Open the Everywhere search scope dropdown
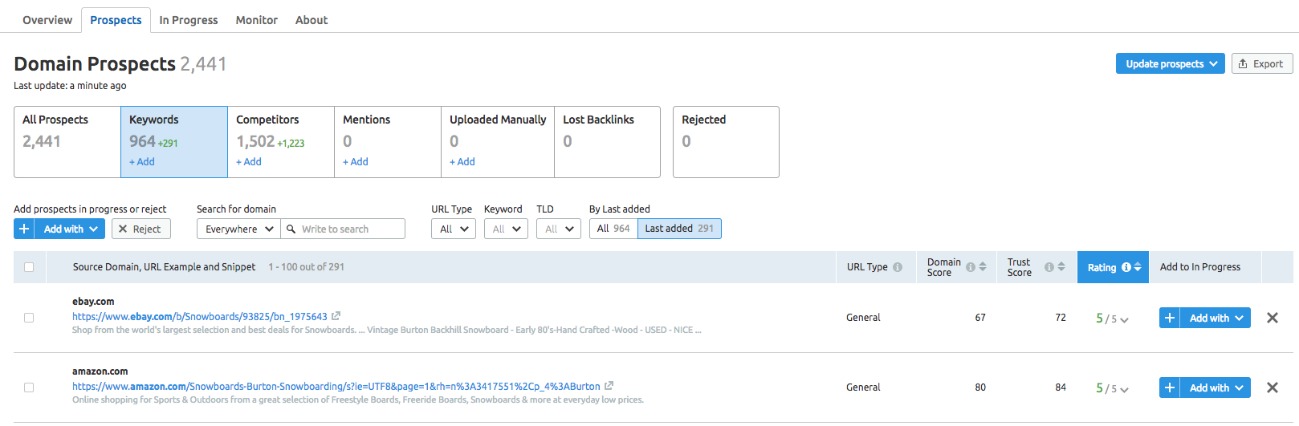Screen dimensions: 1299x426 [238, 229]
